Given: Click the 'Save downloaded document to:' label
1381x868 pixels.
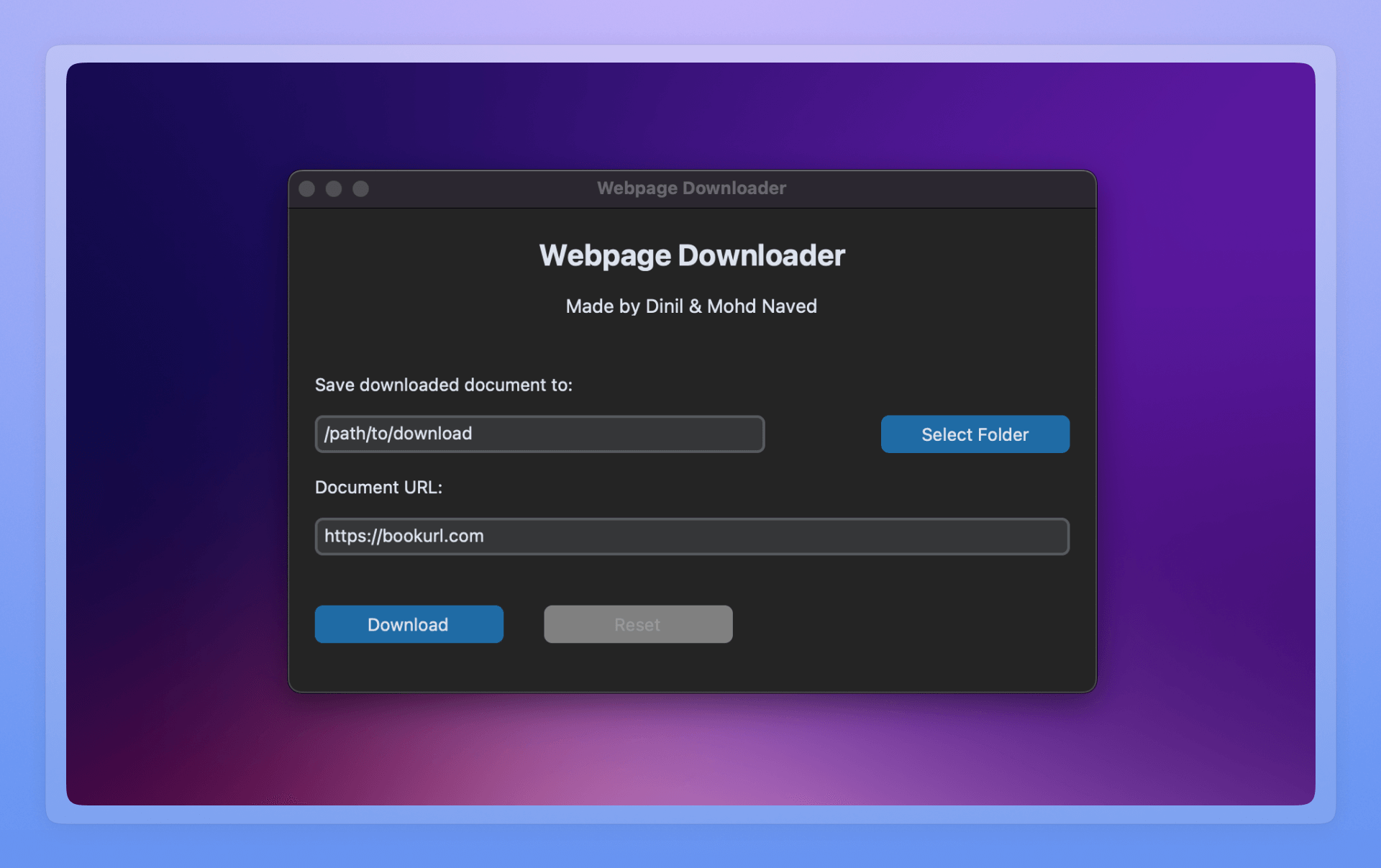Looking at the screenshot, I should click(444, 385).
